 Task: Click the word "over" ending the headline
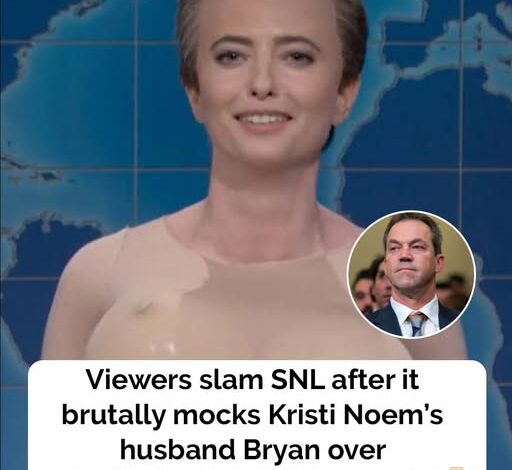(x=357, y=451)
